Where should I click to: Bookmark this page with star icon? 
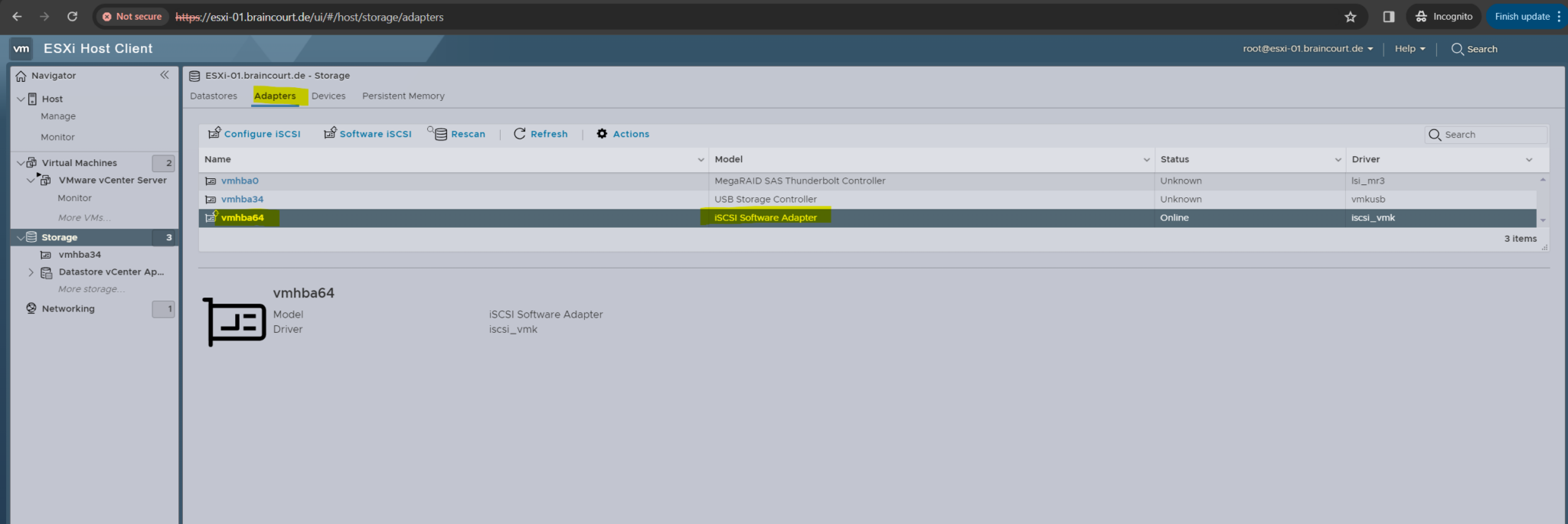click(1351, 17)
